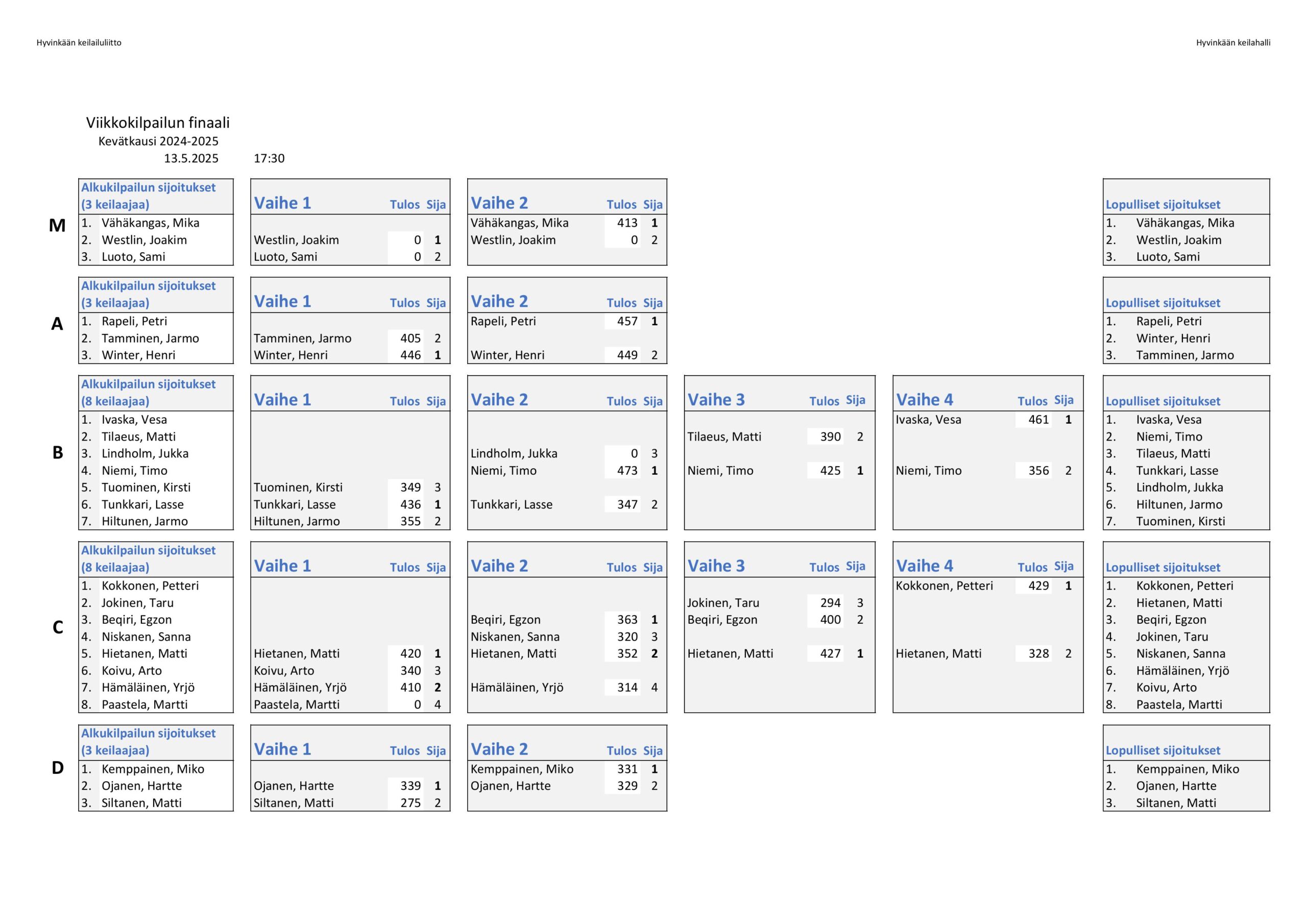Click Ojanen, Hartte score 339
This screenshot has width=1307, height=924.
[410, 786]
